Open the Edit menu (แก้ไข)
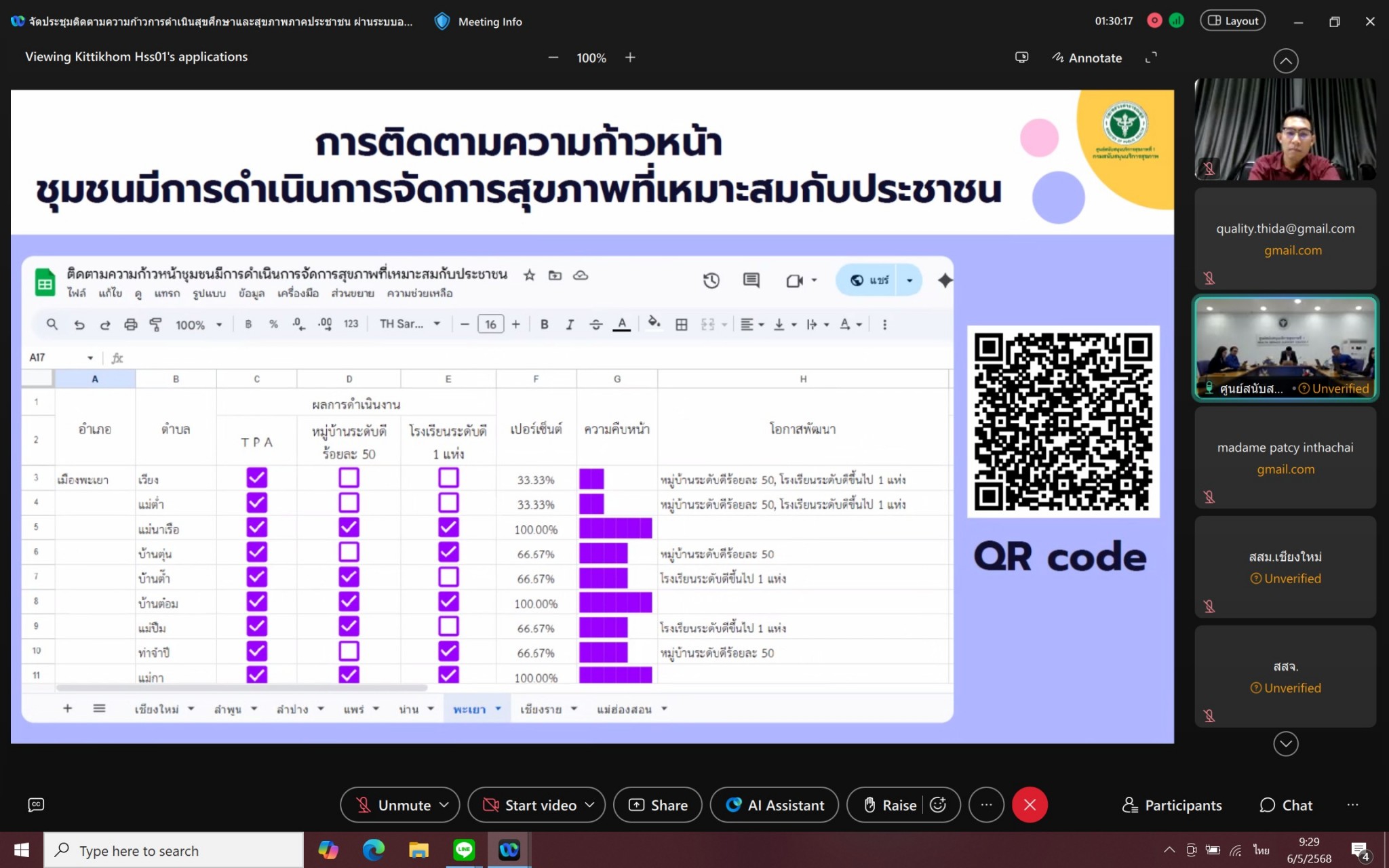 coord(110,293)
